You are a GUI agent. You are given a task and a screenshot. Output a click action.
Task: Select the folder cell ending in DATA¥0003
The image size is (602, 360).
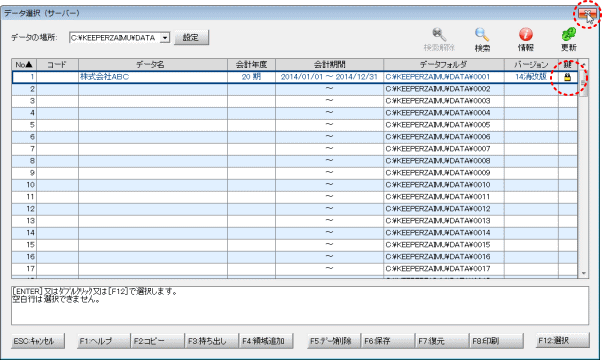(444, 101)
